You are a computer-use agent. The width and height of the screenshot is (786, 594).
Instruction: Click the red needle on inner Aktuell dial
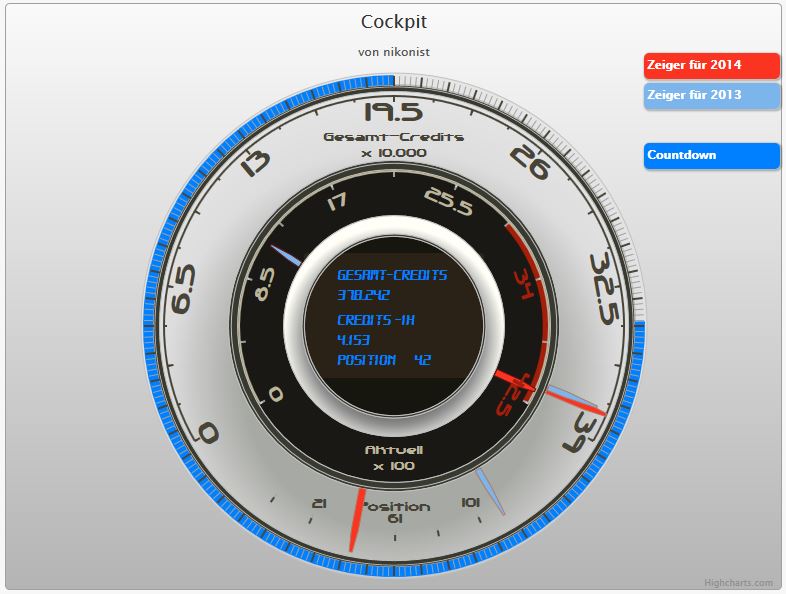click(514, 381)
